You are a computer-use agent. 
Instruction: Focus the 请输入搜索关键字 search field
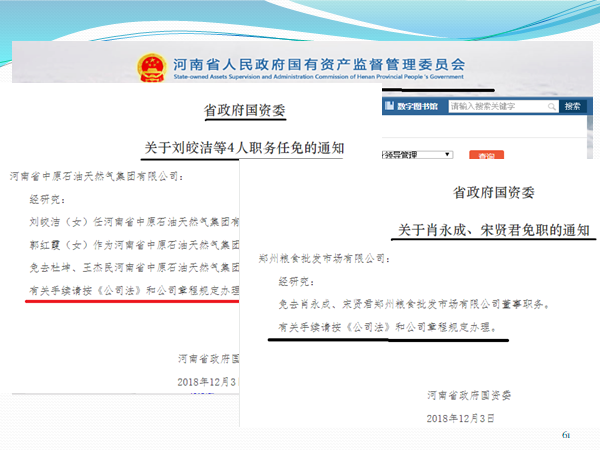(x=504, y=106)
